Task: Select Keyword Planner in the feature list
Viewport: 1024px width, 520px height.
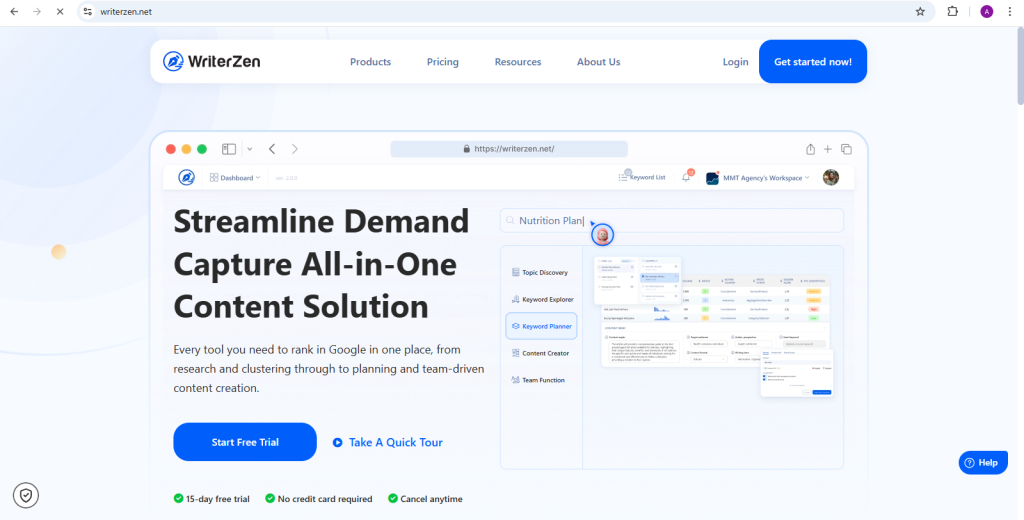Action: point(542,326)
